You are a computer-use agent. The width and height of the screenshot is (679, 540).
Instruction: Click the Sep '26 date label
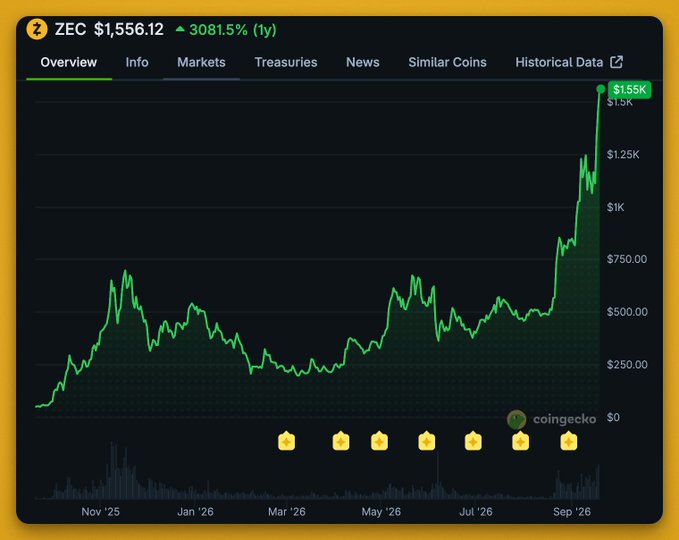tap(572, 512)
